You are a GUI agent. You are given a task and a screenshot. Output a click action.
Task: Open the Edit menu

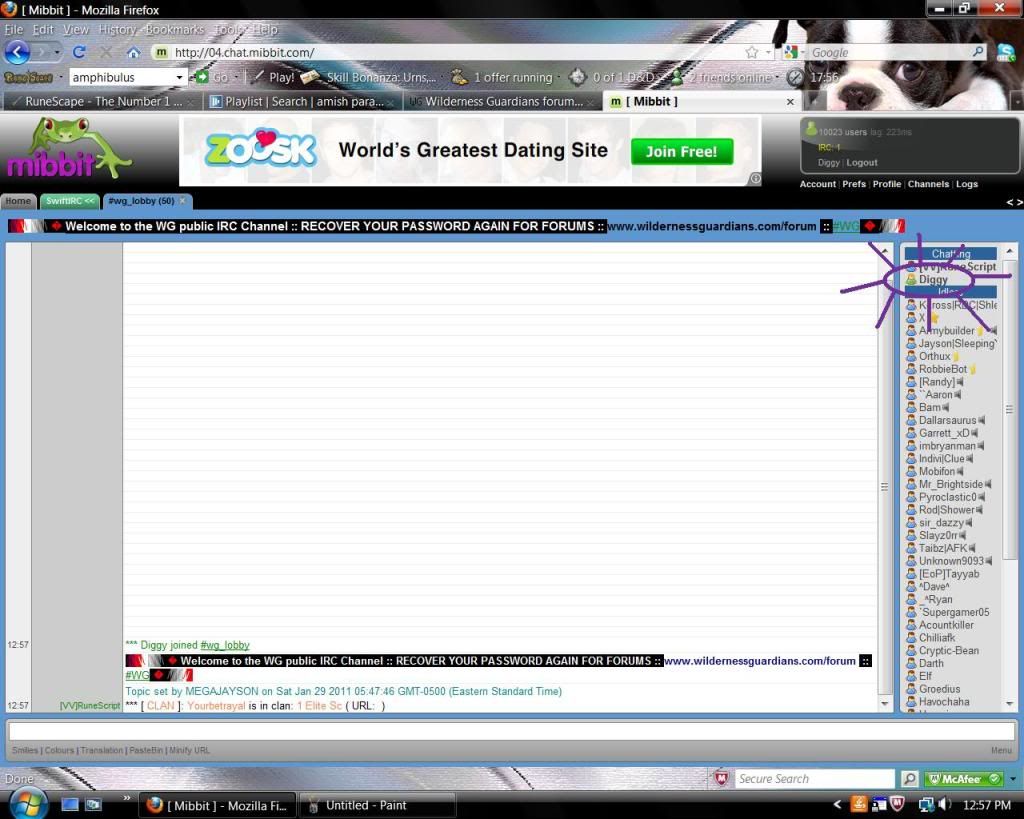point(42,29)
